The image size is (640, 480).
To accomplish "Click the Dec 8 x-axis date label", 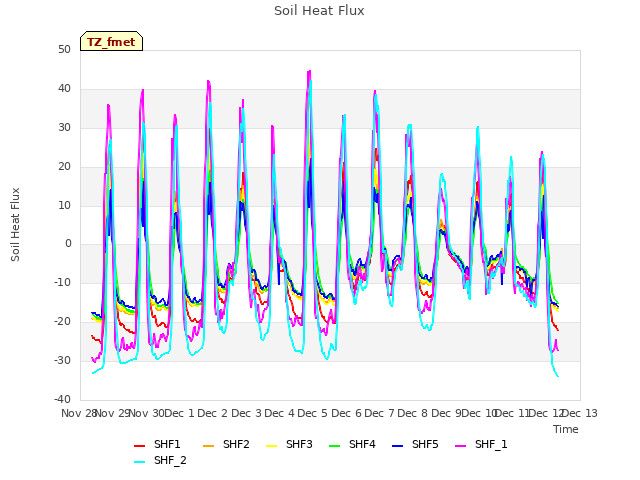I will (412, 413).
